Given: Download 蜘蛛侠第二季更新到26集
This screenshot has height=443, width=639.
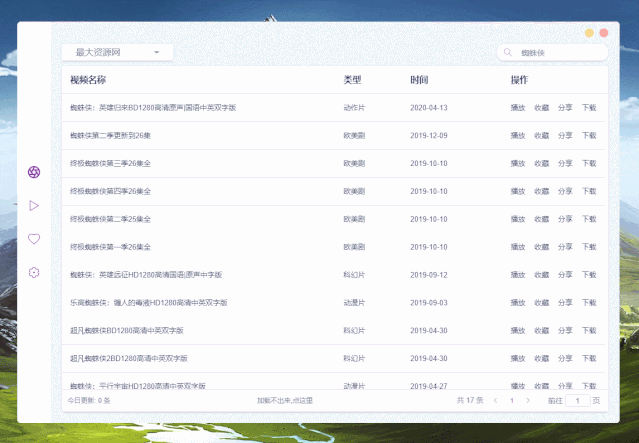Looking at the screenshot, I should (x=589, y=135).
